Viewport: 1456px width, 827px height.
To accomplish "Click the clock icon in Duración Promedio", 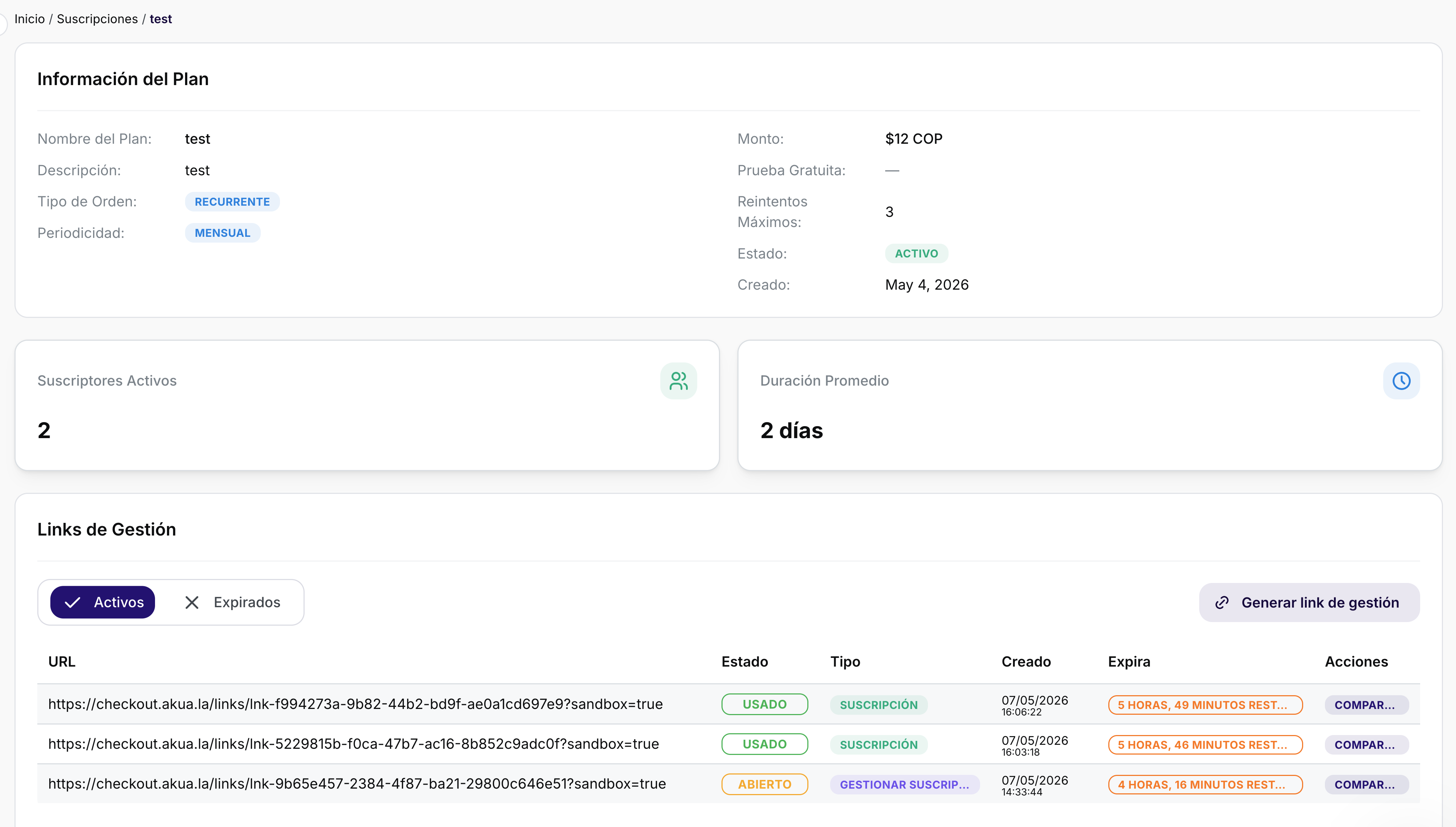I will [x=1401, y=381].
